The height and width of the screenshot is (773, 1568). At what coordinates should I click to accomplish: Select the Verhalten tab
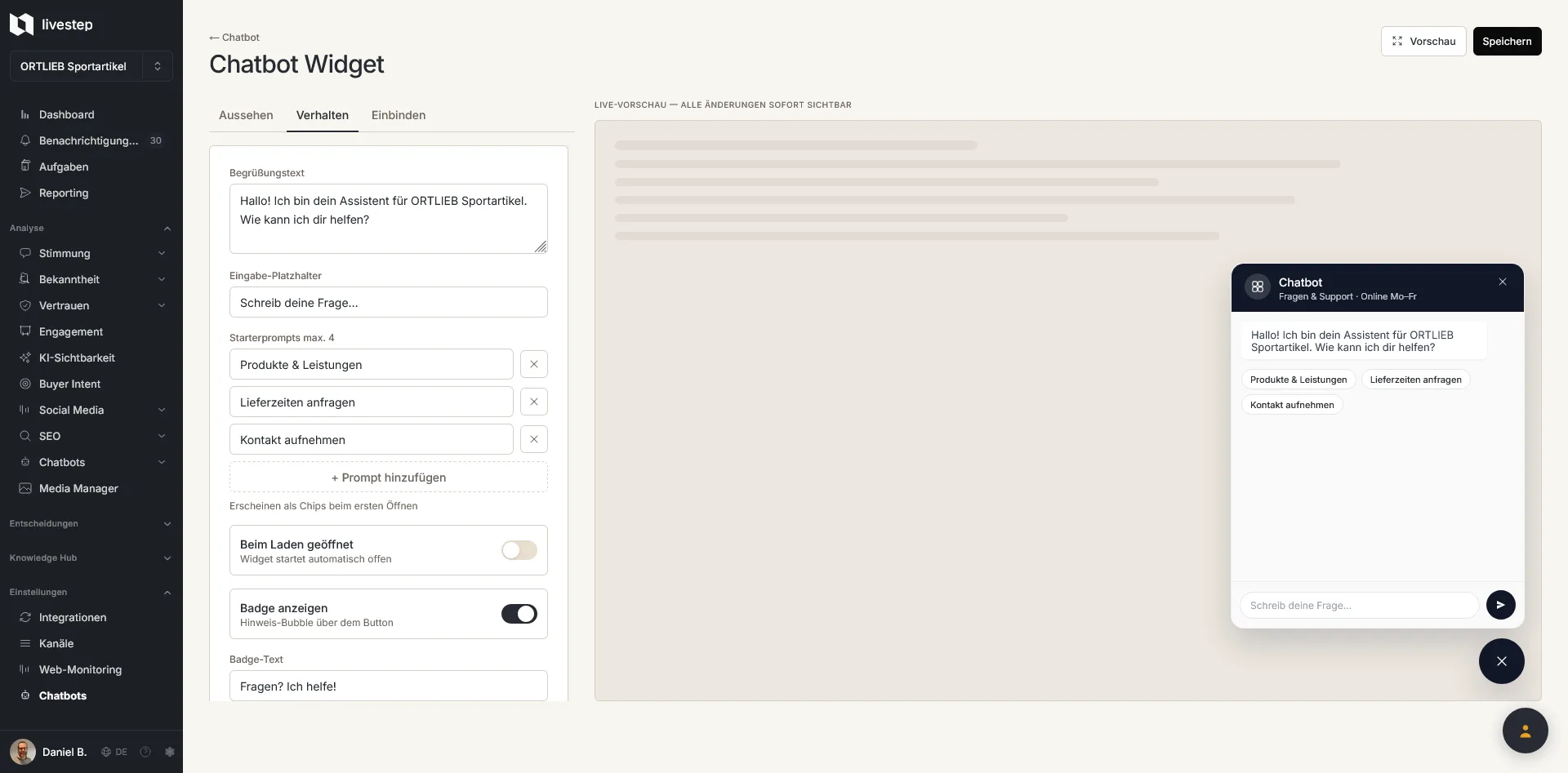coord(323,115)
